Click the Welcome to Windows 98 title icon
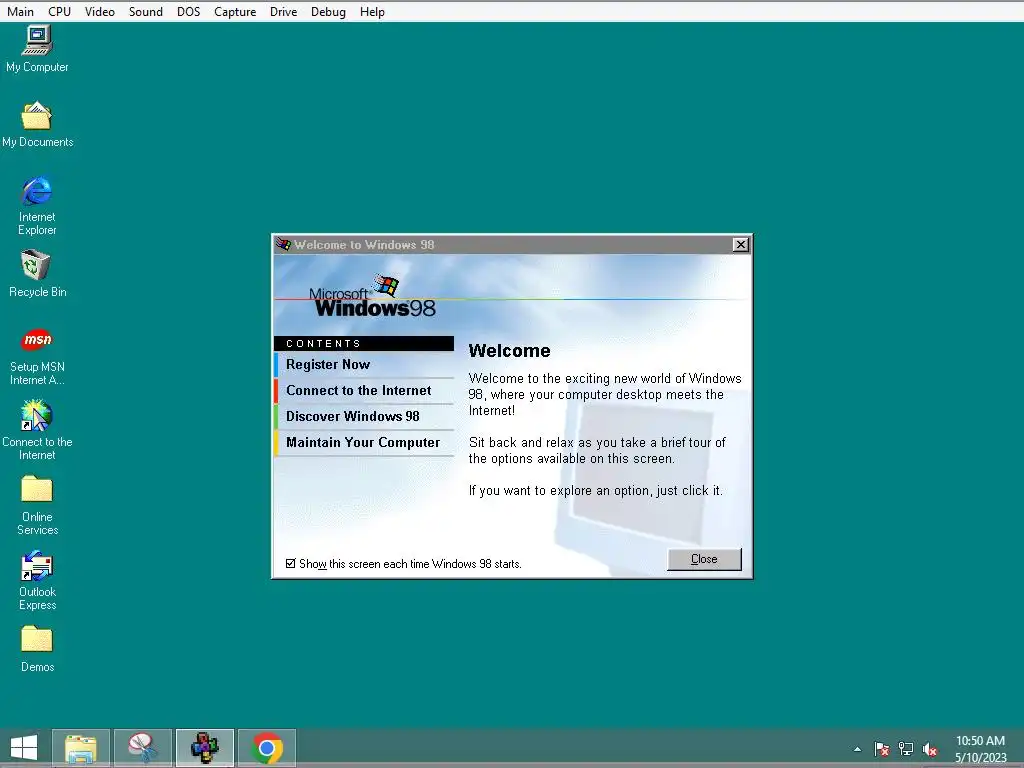Screen dimensions: 1024x768 [x=283, y=244]
